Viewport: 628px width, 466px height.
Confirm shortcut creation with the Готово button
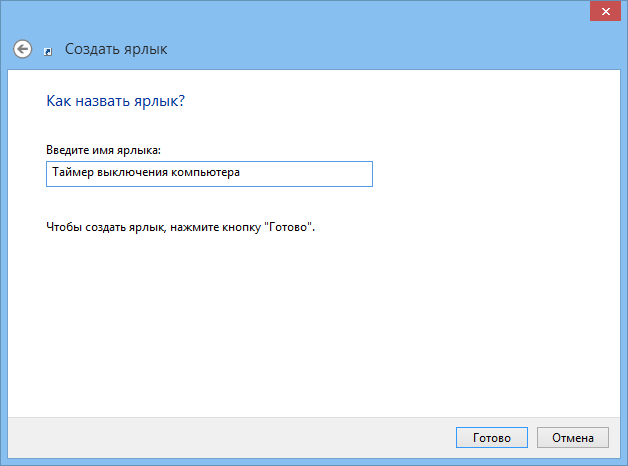(491, 438)
